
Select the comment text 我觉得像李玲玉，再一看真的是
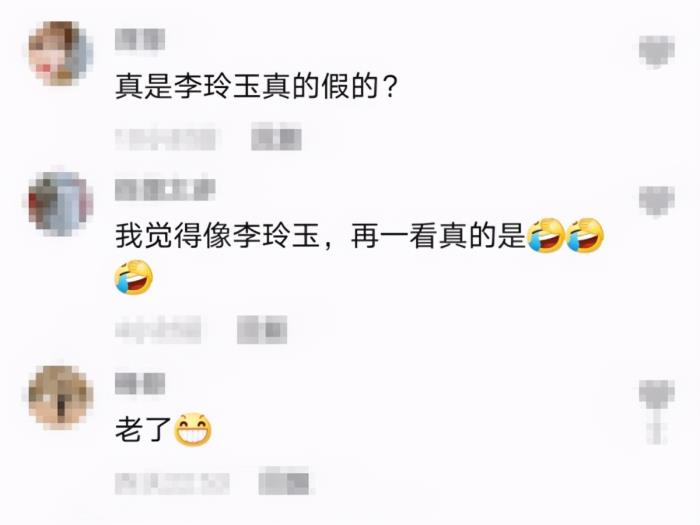320,236
